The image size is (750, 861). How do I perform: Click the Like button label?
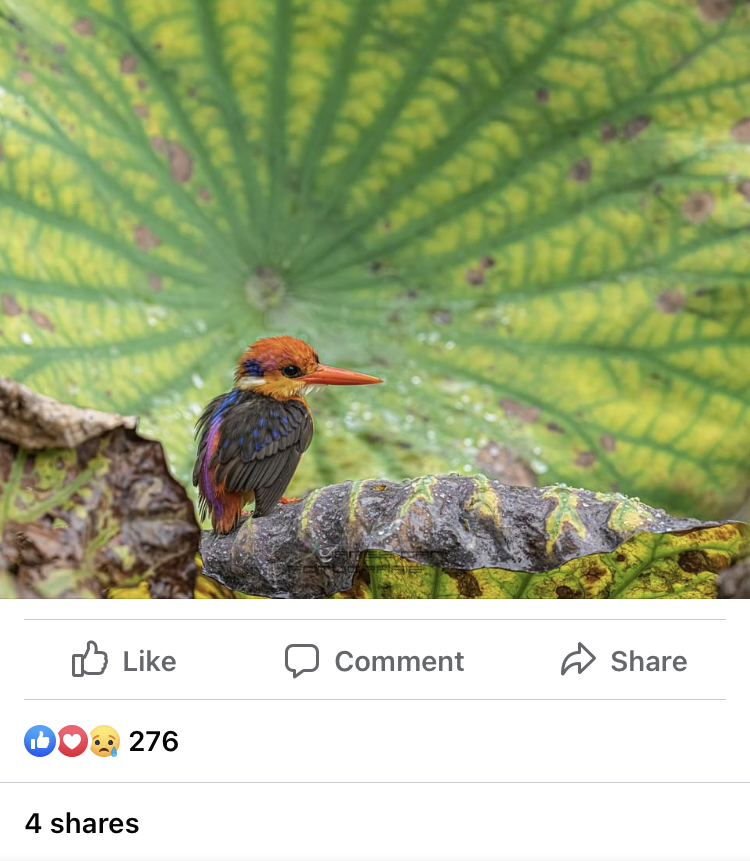(x=149, y=661)
